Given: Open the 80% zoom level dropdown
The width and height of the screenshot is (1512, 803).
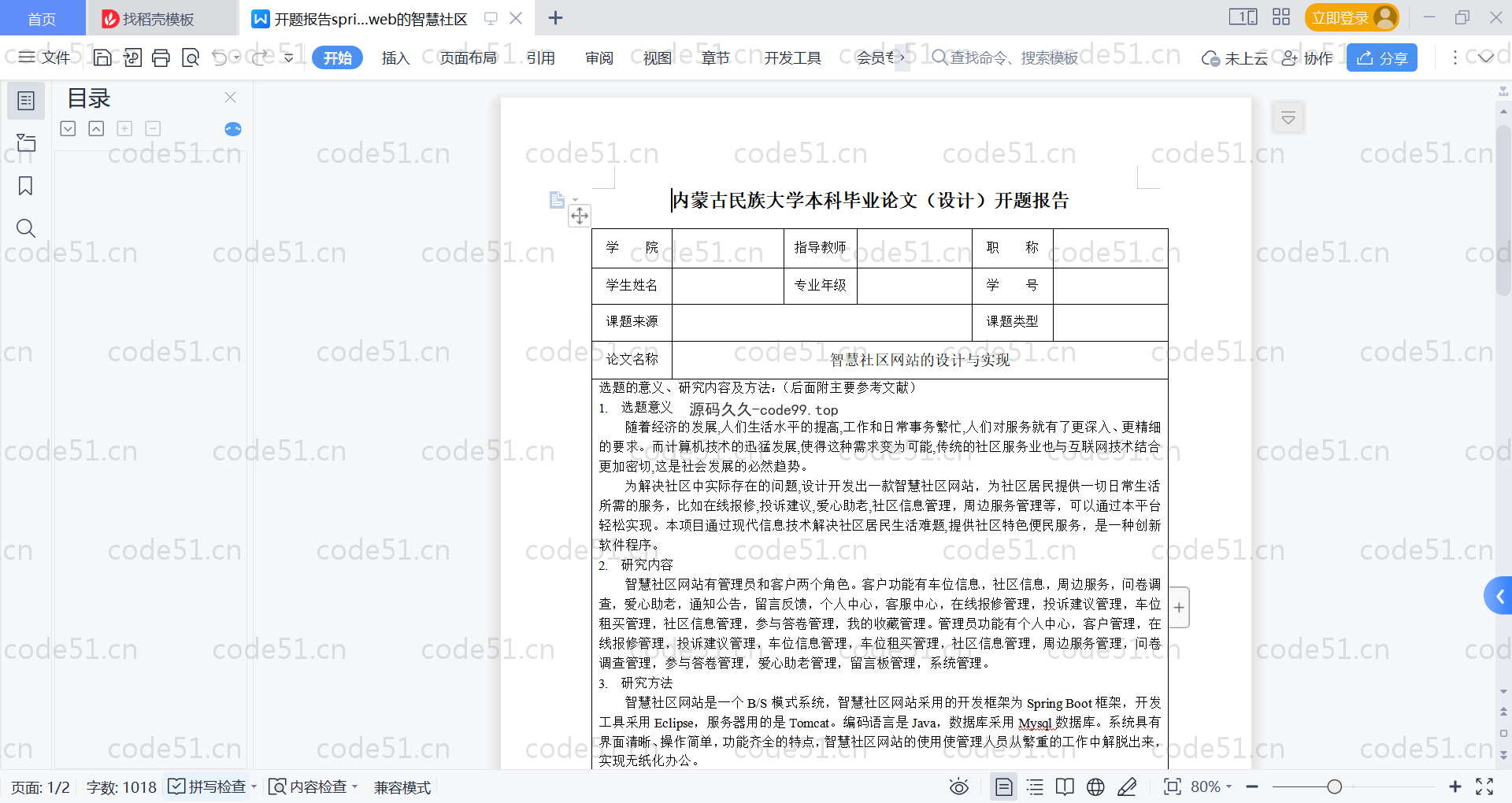Looking at the screenshot, I should [x=1211, y=786].
